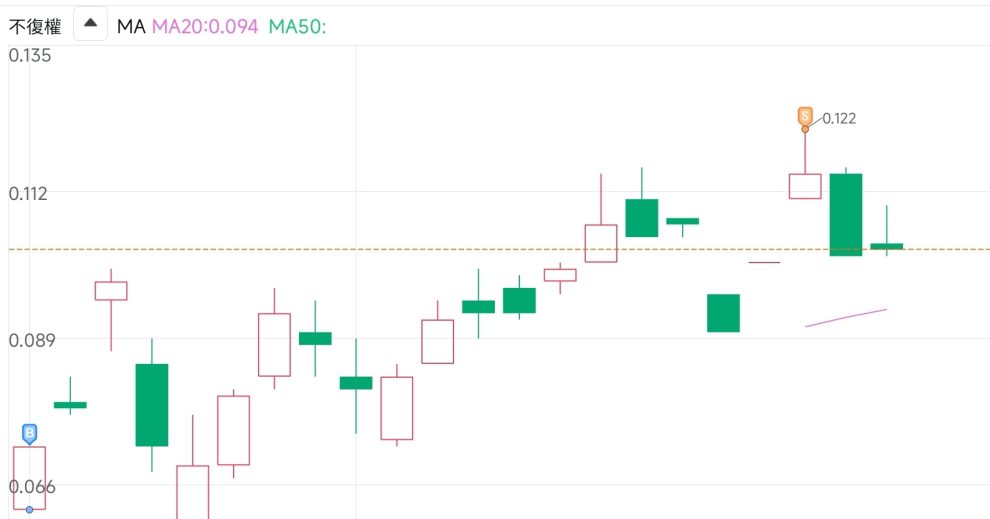990x519 pixels.
Task: Click the 0.122 high price label
Action: (x=839, y=118)
